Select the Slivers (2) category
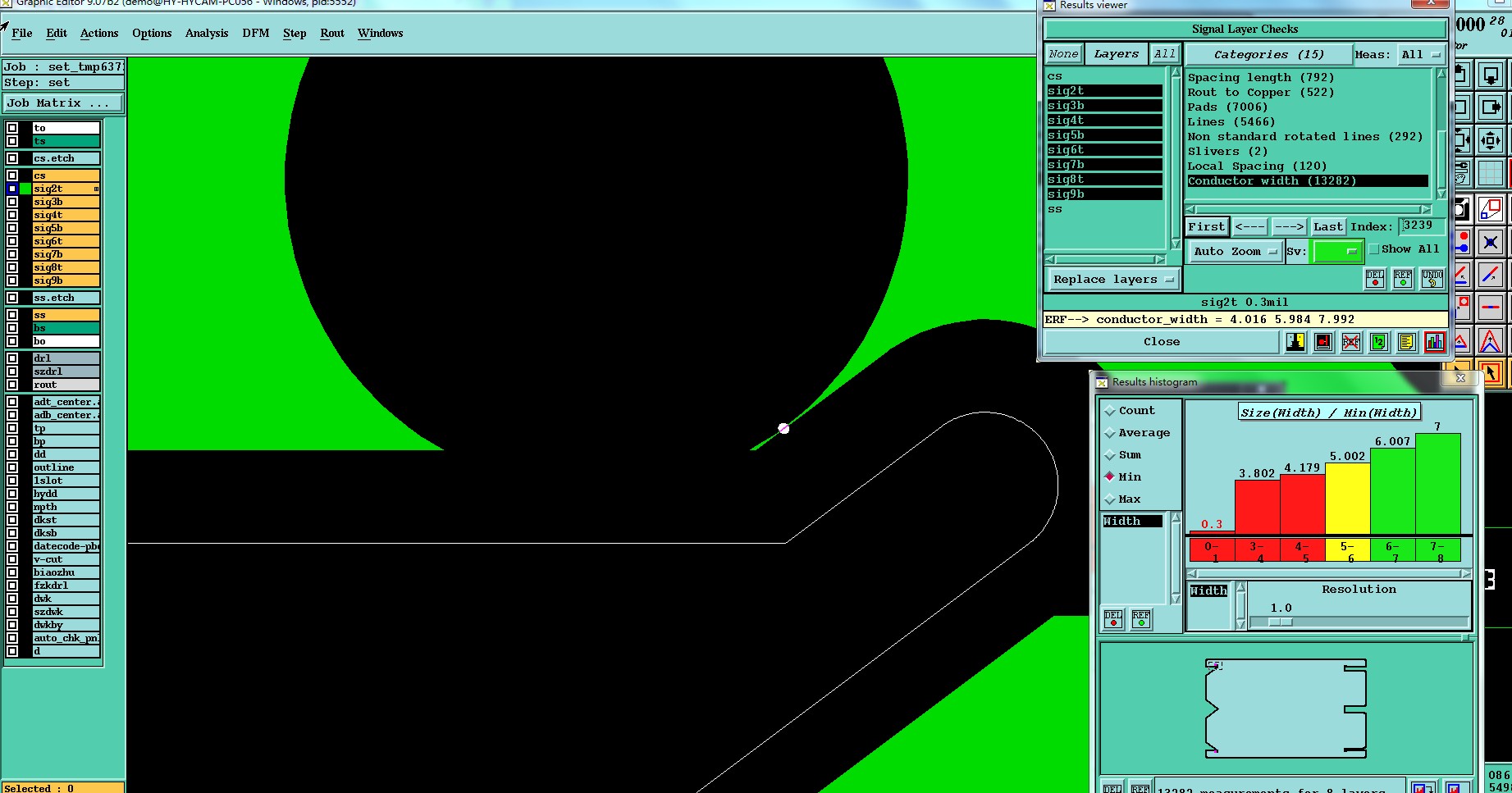The width and height of the screenshot is (1512, 793). coord(1228,152)
